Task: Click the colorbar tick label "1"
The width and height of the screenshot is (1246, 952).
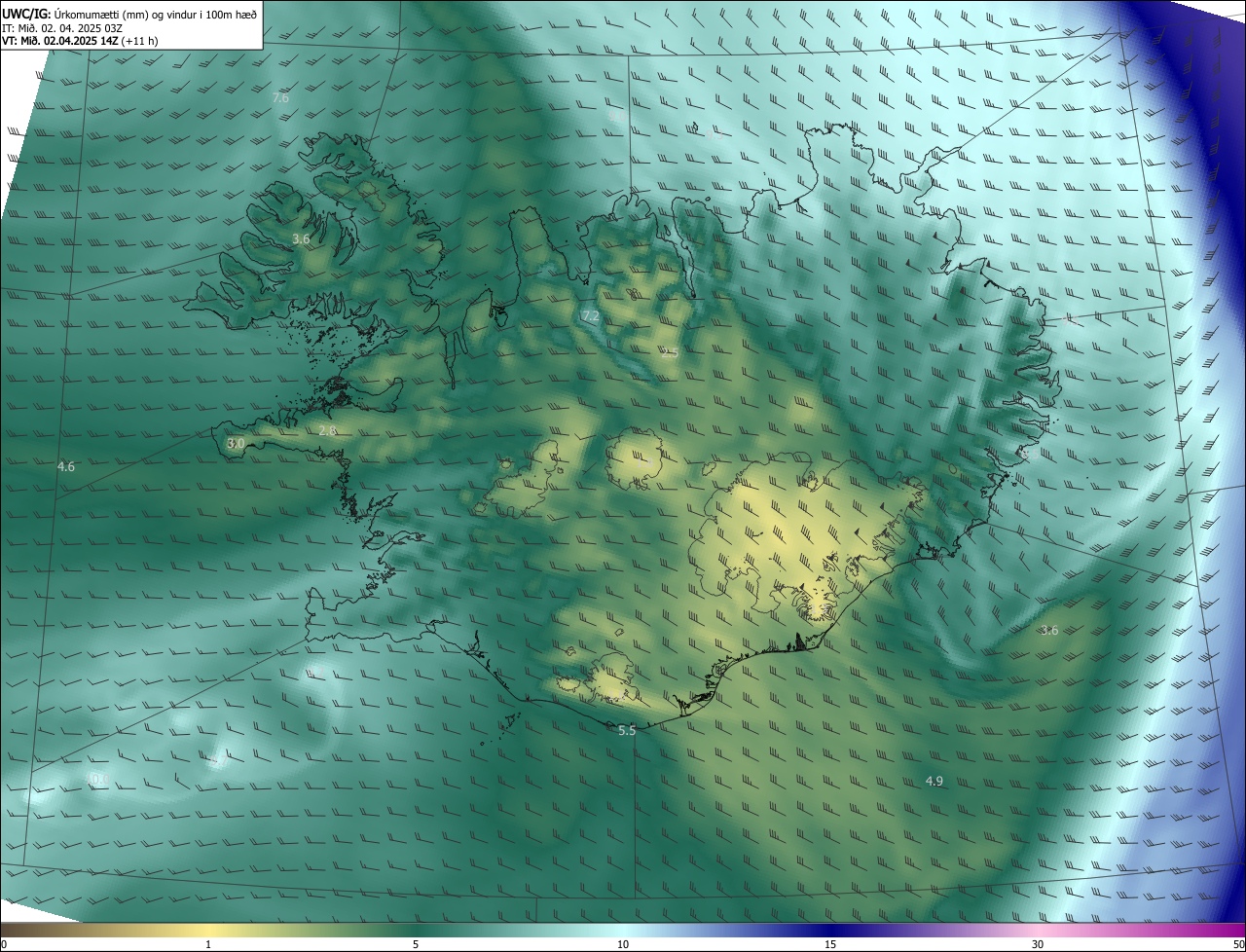Action: [209, 944]
